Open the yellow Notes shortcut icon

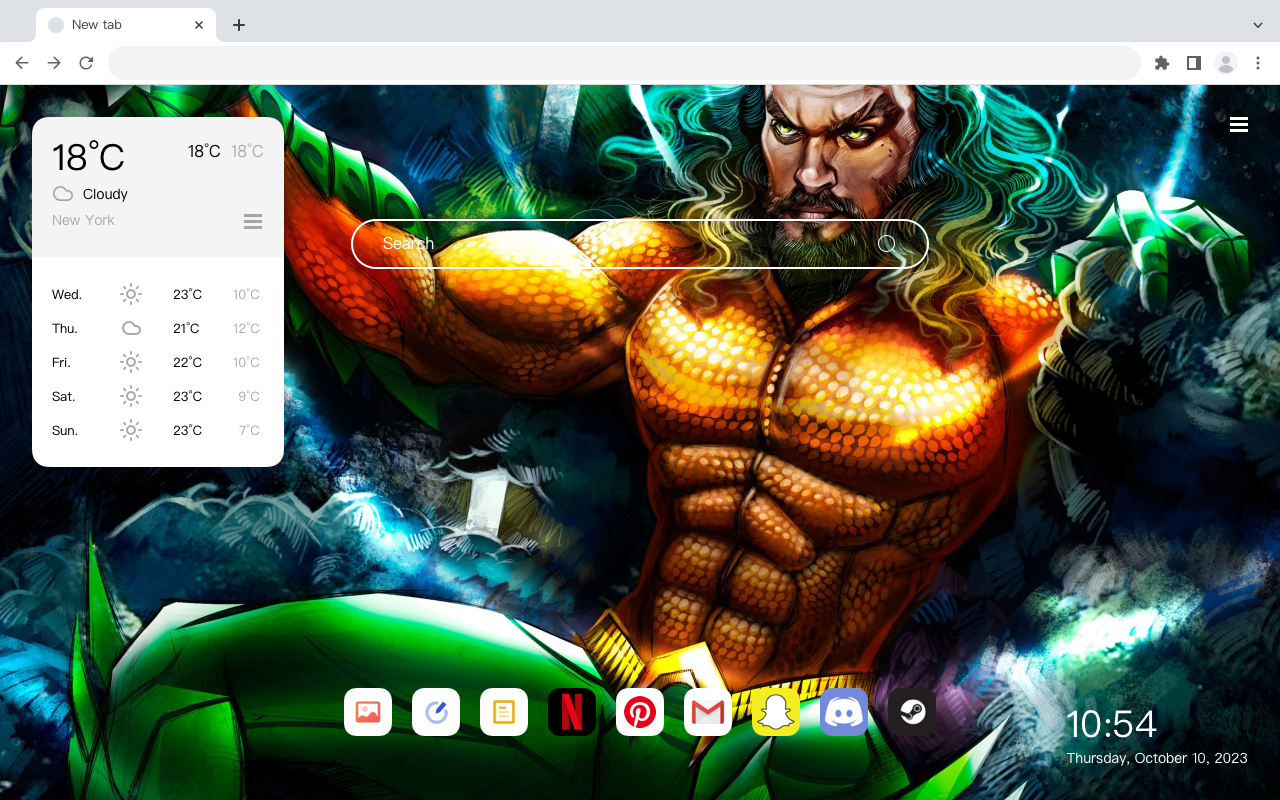[x=504, y=712]
